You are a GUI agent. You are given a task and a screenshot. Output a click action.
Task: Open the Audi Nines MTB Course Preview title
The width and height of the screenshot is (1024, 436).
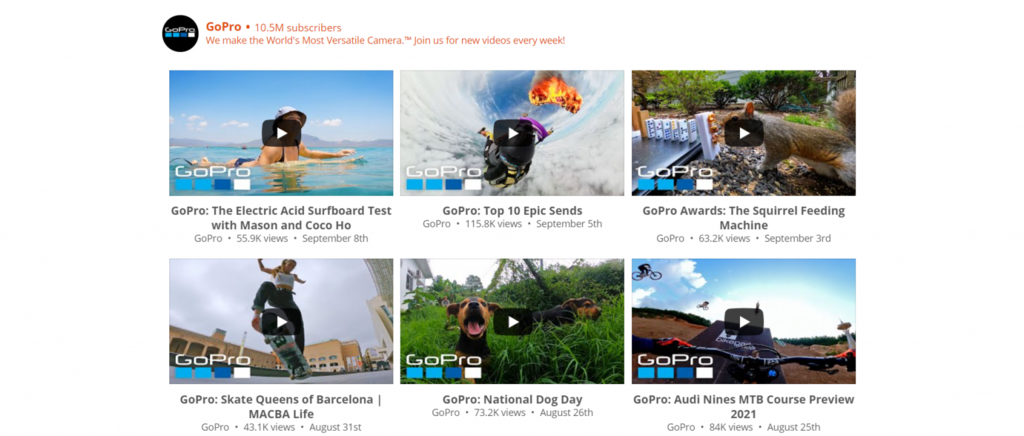tap(744, 407)
